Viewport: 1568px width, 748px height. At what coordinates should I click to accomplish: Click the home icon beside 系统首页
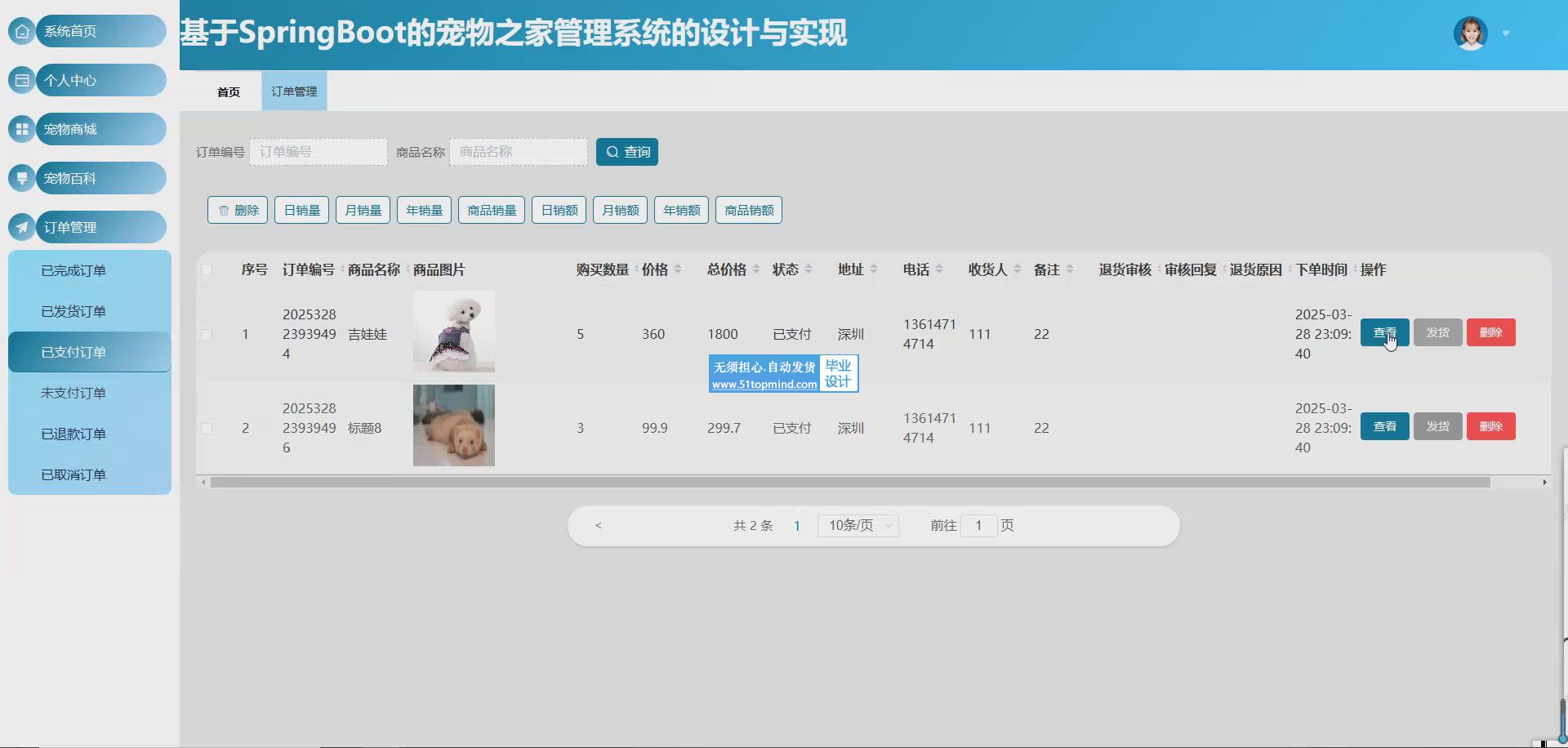pyautogui.click(x=22, y=31)
